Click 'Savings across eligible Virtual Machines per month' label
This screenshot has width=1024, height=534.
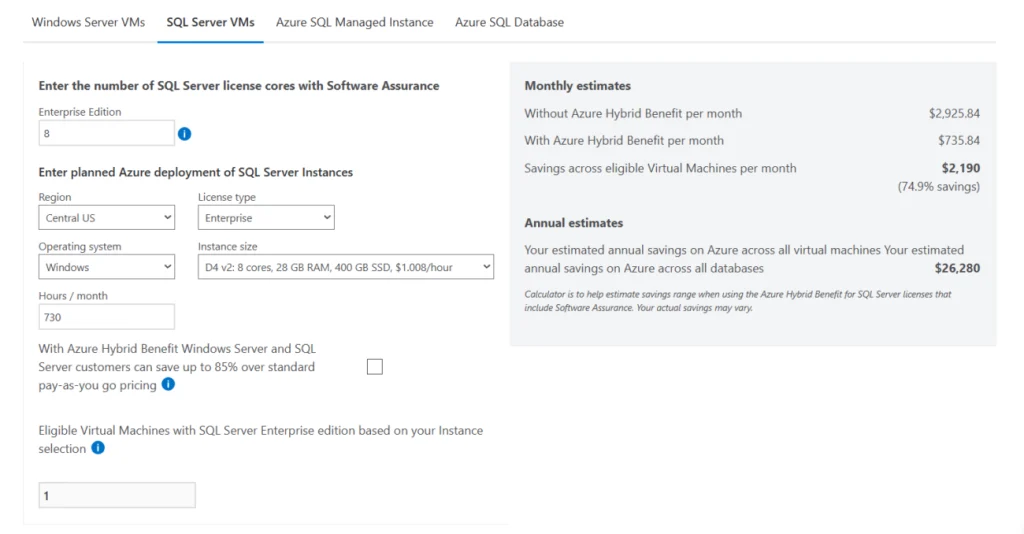tap(660, 168)
